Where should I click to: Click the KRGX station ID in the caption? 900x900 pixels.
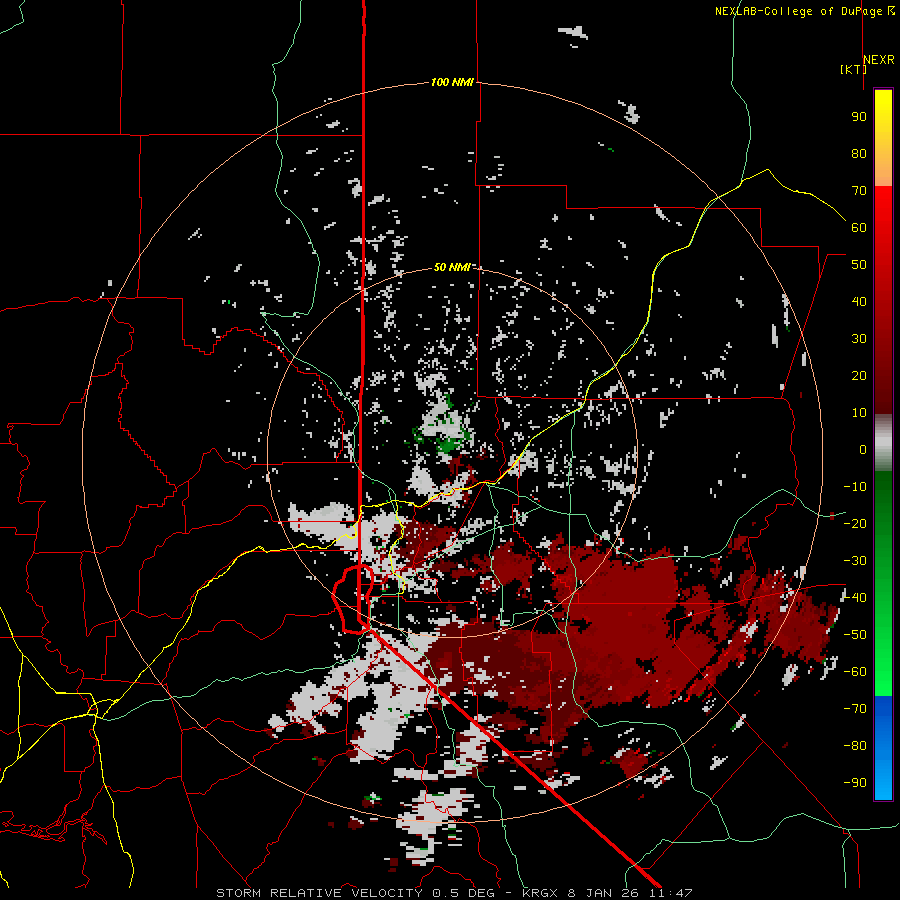click(x=541, y=893)
